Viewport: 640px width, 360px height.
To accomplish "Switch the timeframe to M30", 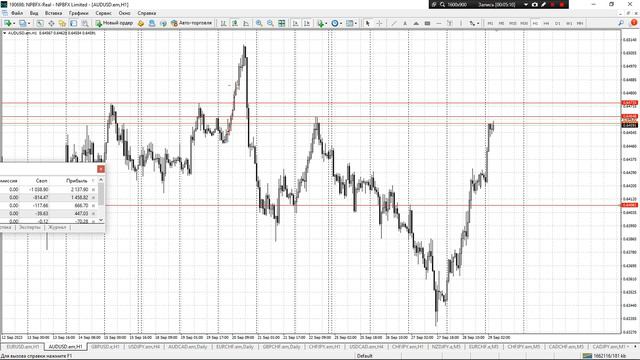I will tap(524, 23).
